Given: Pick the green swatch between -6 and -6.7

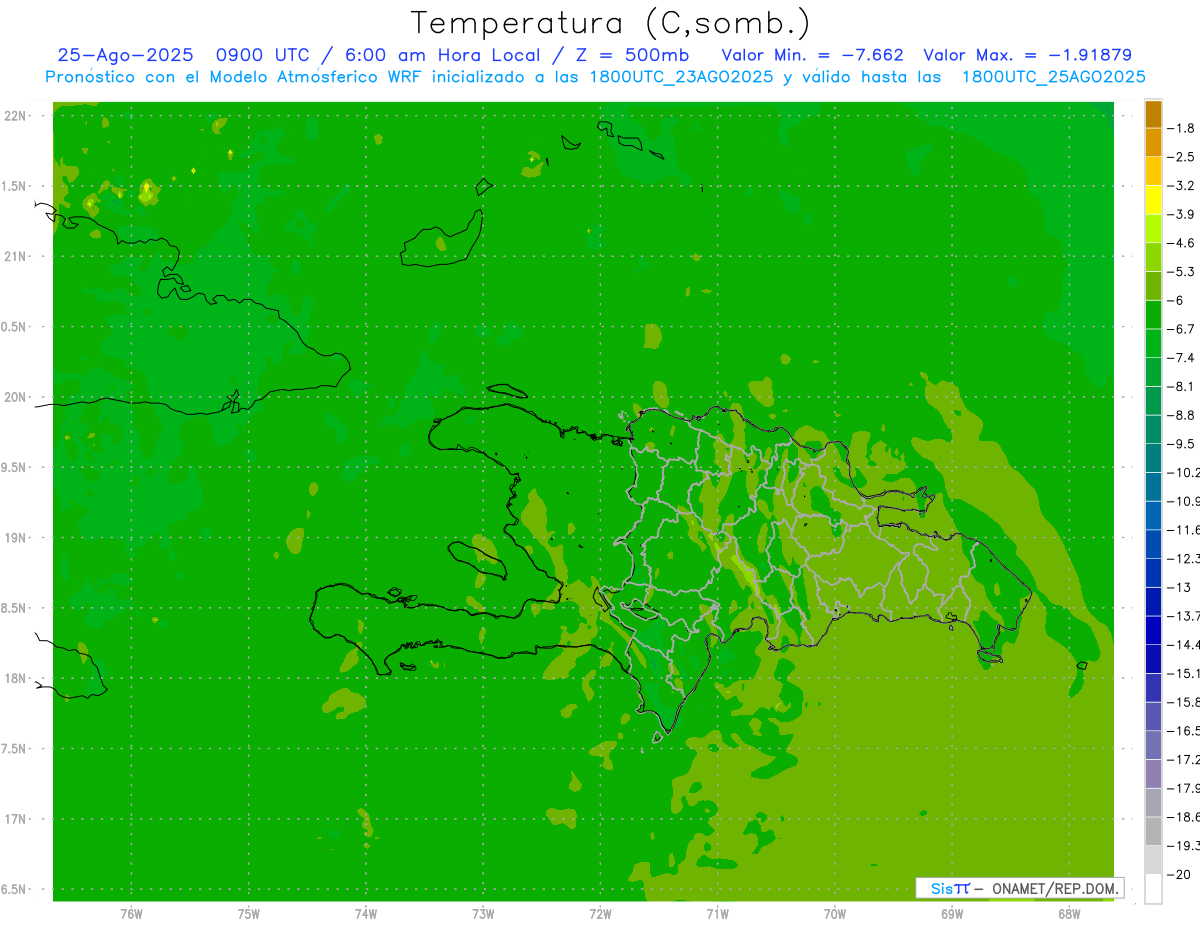Looking at the screenshot, I should coord(1153,315).
